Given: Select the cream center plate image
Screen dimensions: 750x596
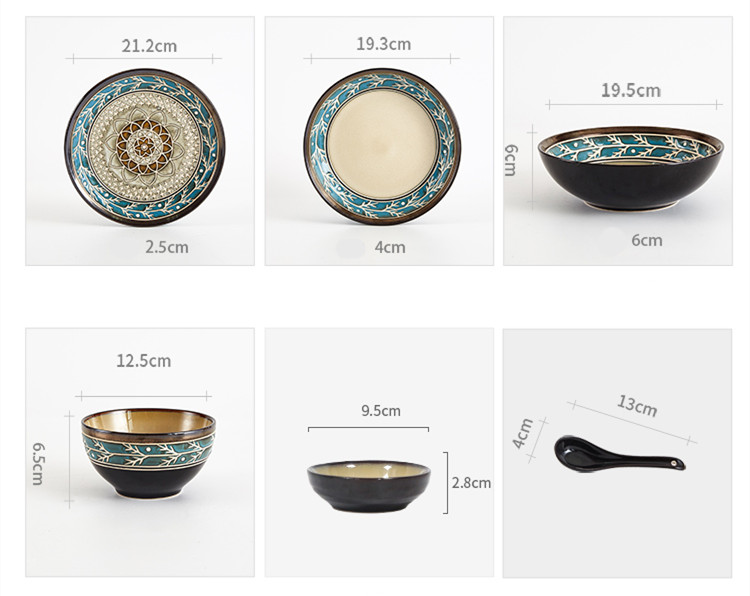Looking at the screenshot, I should 382,146.
